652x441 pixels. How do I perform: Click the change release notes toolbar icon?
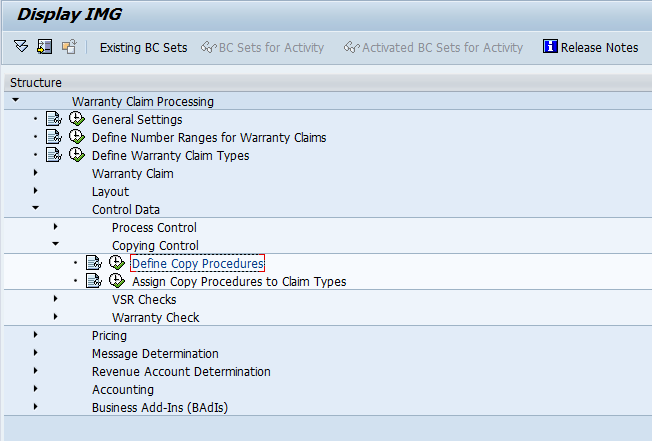click(x=69, y=47)
